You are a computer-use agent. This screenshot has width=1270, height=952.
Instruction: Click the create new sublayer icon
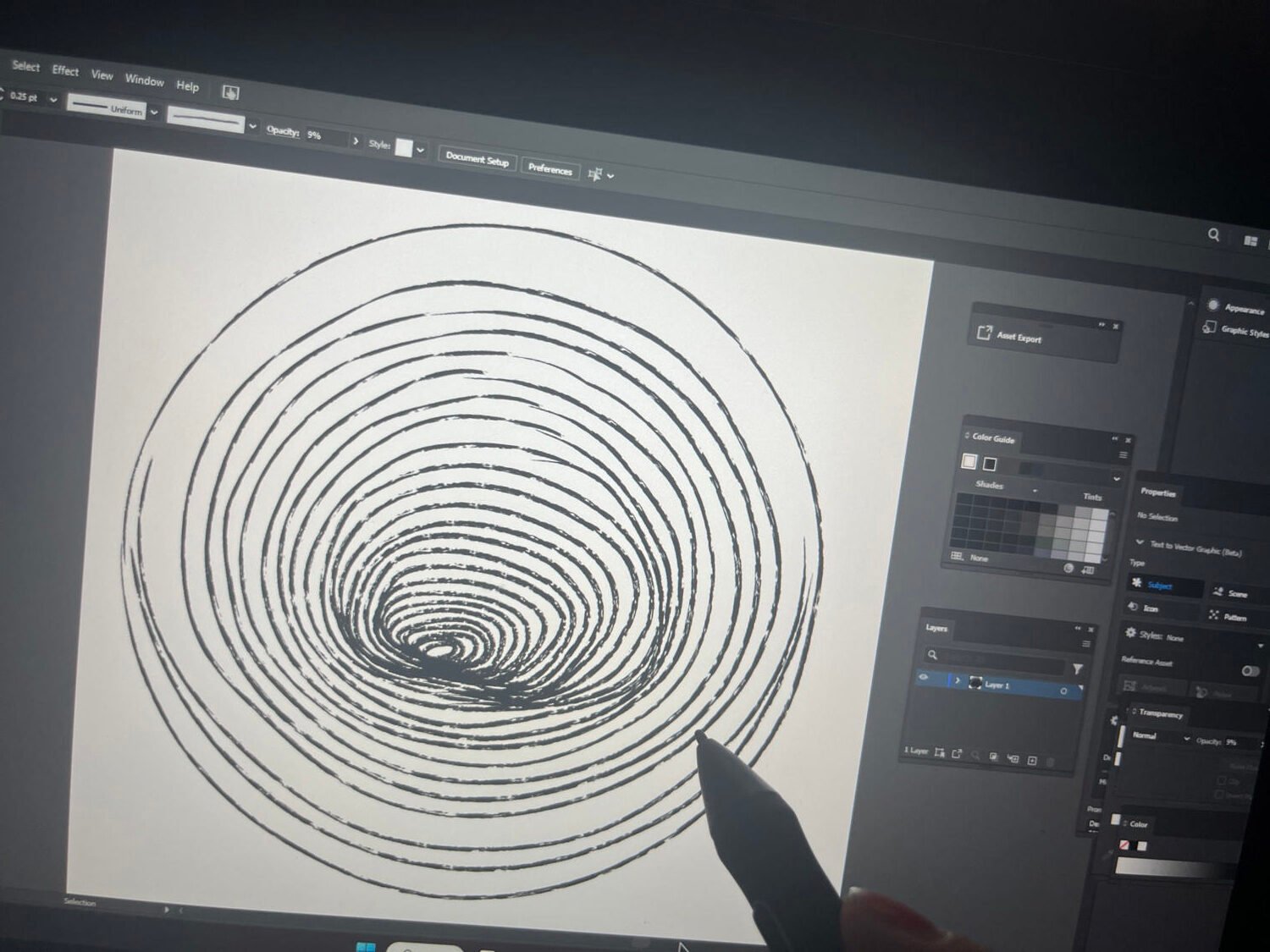point(1013,758)
